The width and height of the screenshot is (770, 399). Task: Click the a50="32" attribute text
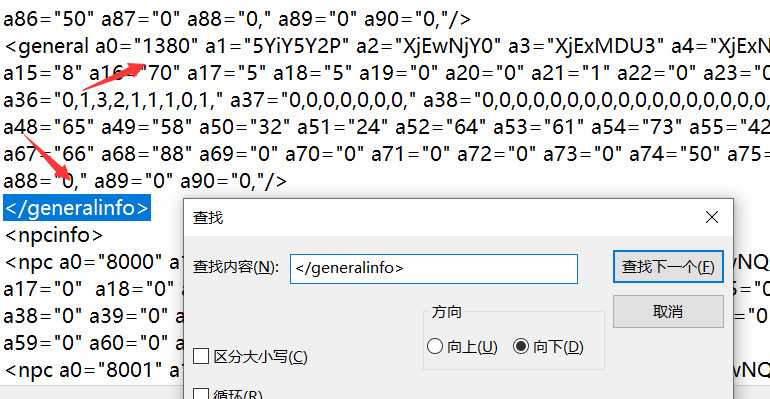pos(244,127)
